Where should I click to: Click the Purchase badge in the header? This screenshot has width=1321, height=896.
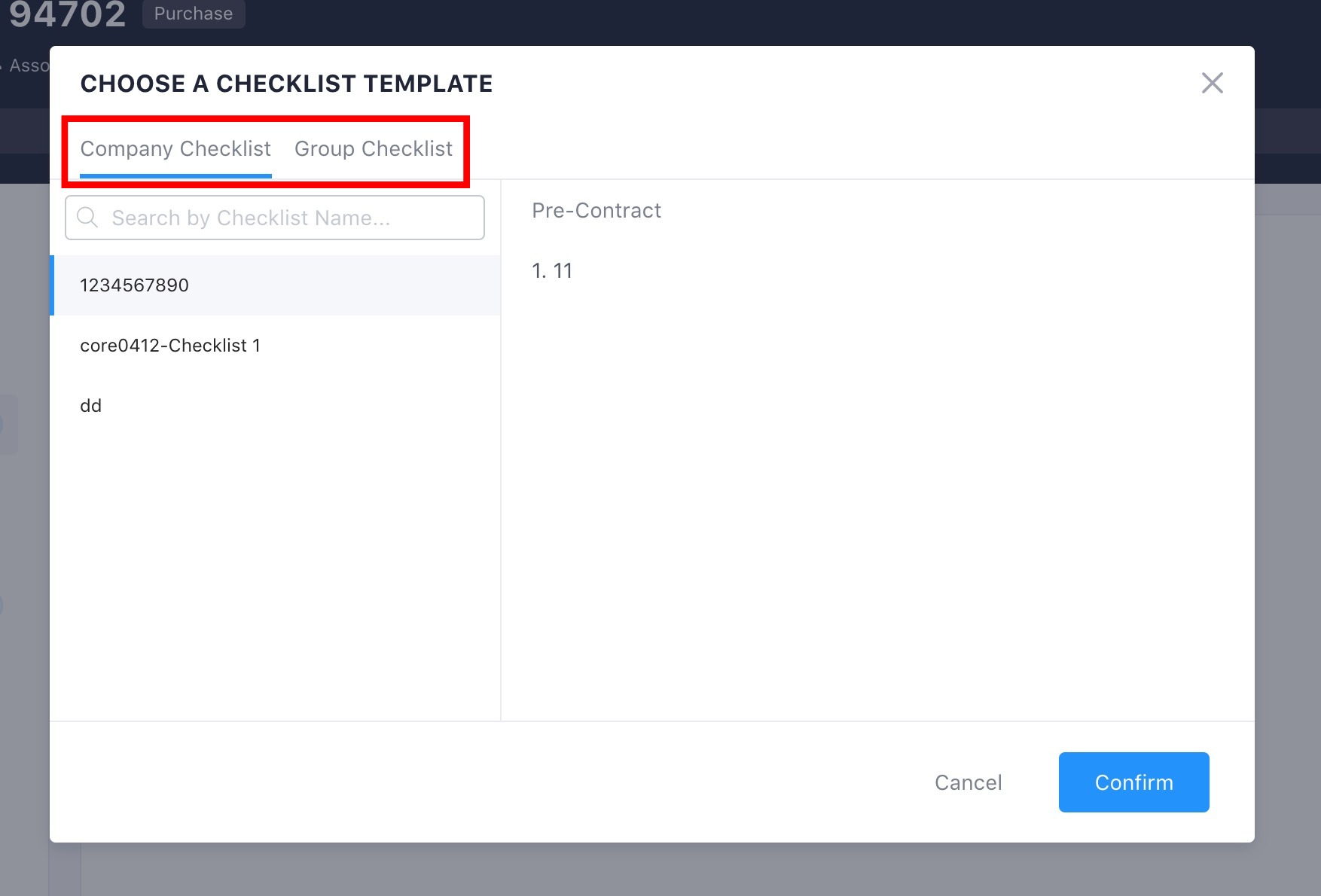(194, 14)
